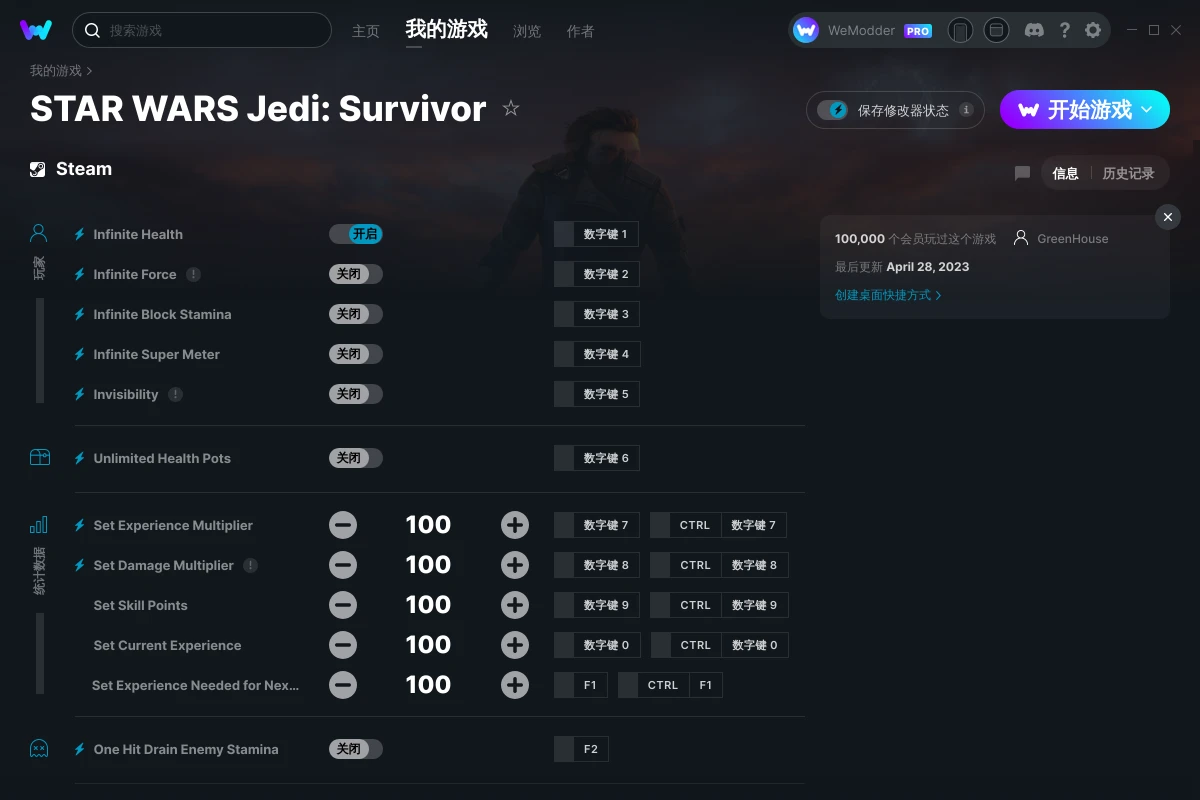Open the 主页 tab

[x=366, y=31]
